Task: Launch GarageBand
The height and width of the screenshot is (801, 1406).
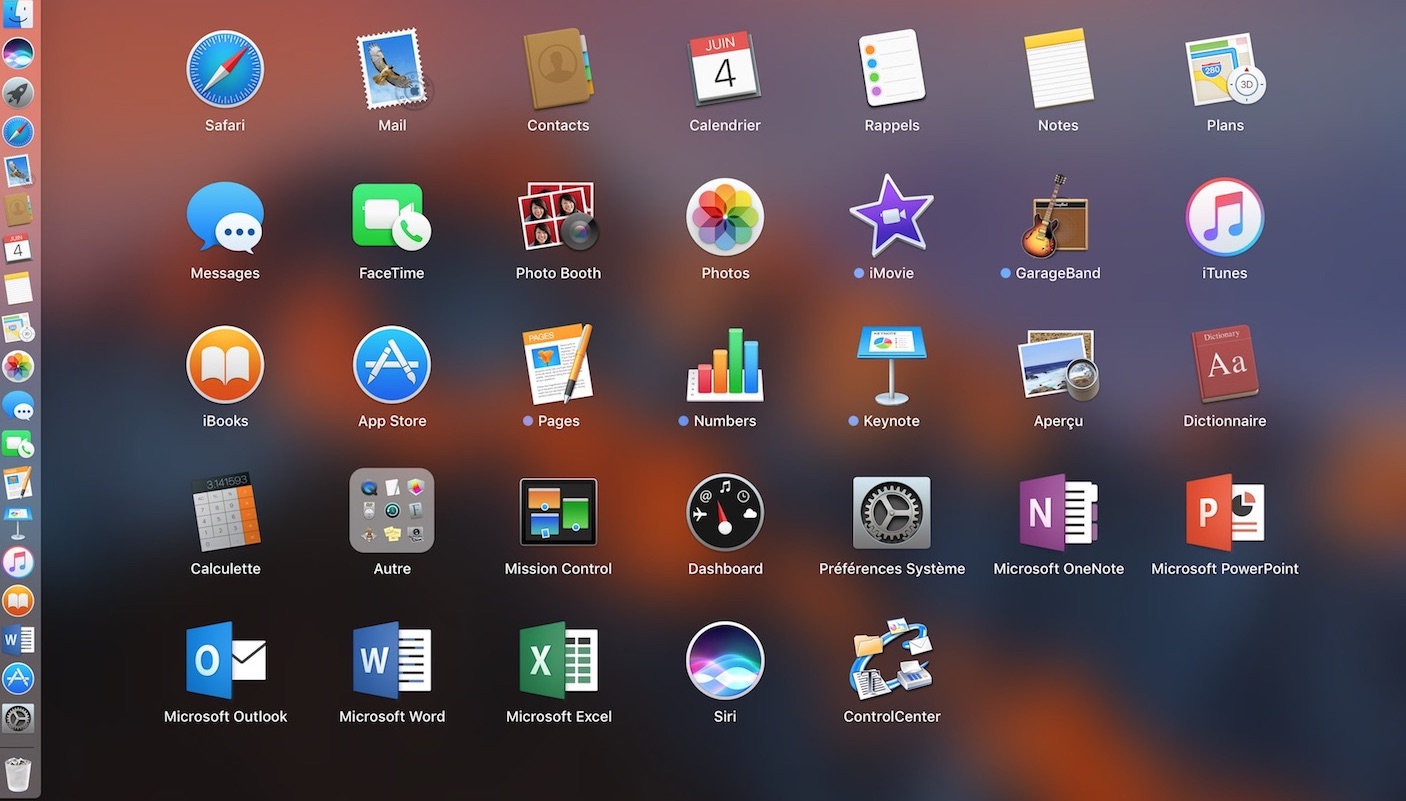Action: click(x=1058, y=217)
